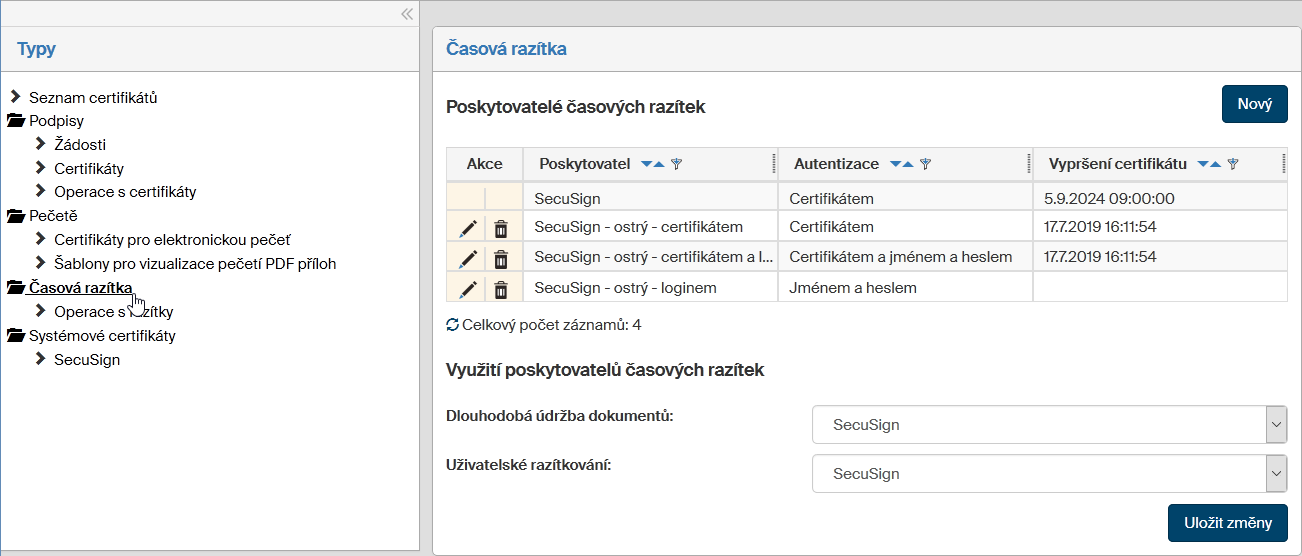Sort by Poskytovatel column header
The height and width of the screenshot is (556, 1302).
pos(584,164)
